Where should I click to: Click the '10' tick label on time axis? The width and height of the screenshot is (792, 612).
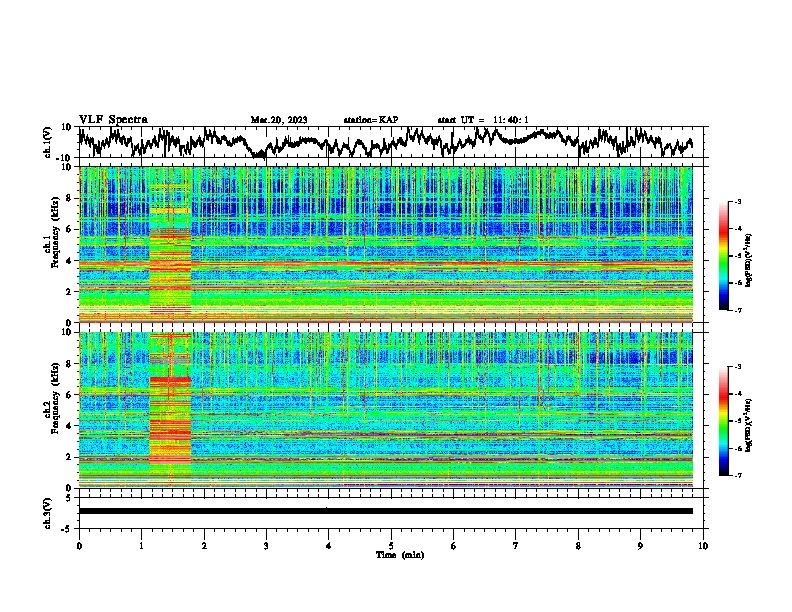(703, 546)
